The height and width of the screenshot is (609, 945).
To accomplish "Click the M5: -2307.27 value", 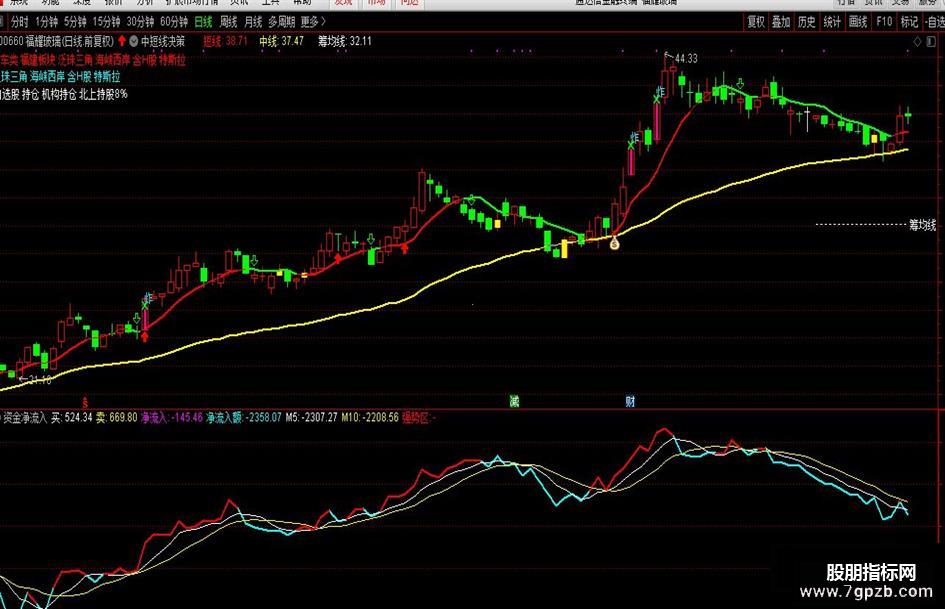I will pyautogui.click(x=311, y=417).
